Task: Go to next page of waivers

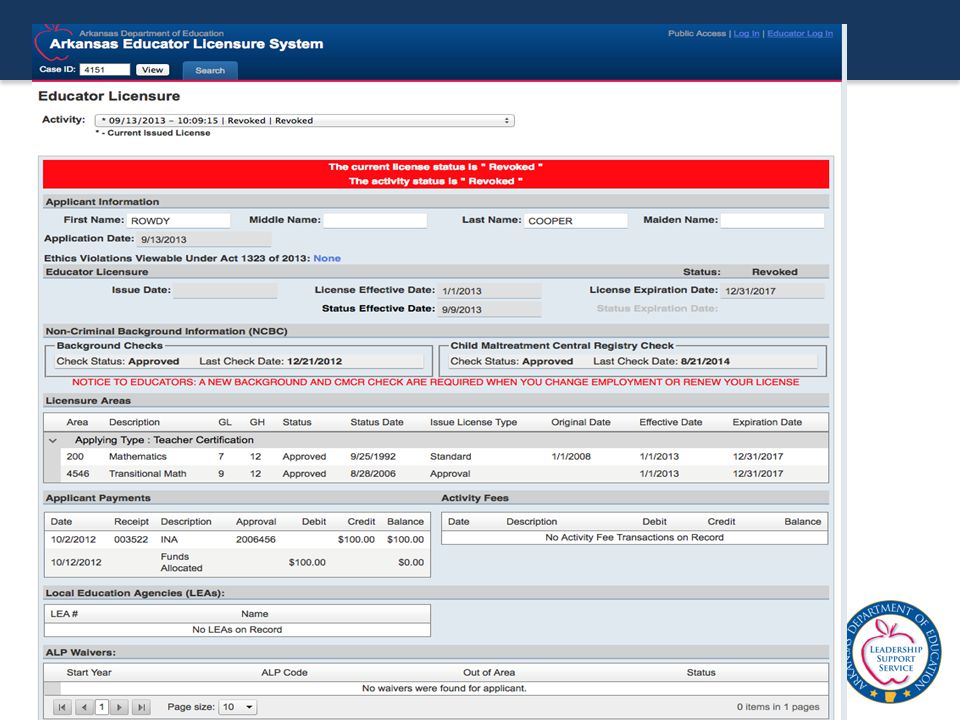Action: pyautogui.click(x=119, y=707)
